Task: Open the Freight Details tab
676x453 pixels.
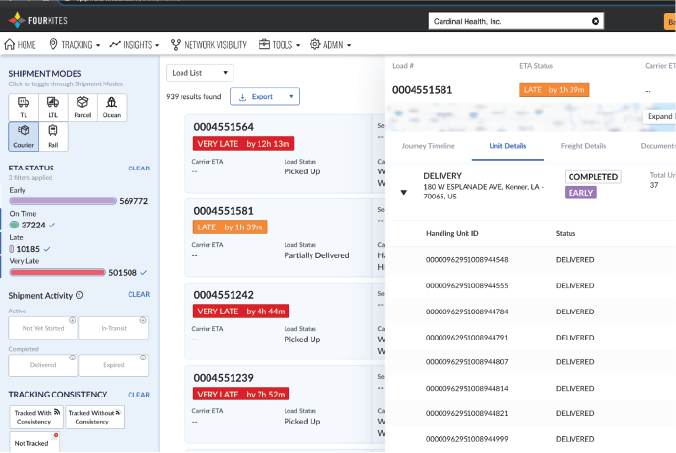Action: 583,146
